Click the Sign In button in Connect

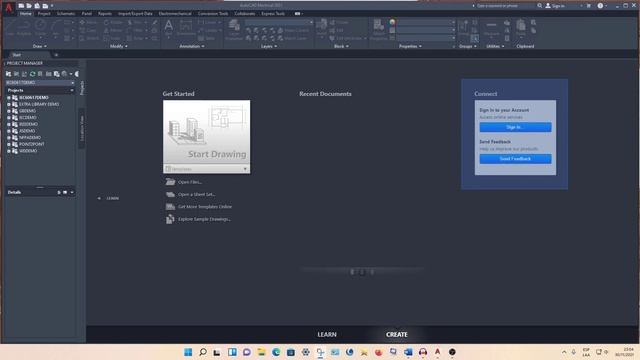click(515, 127)
